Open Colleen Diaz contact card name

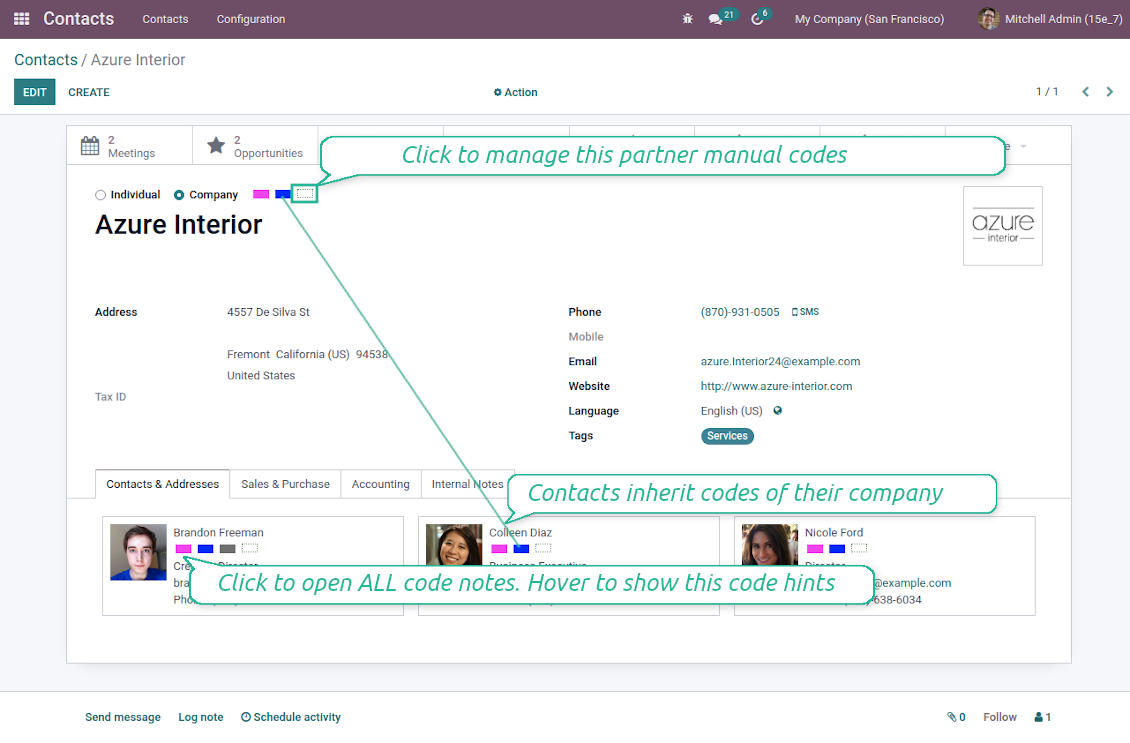click(520, 533)
